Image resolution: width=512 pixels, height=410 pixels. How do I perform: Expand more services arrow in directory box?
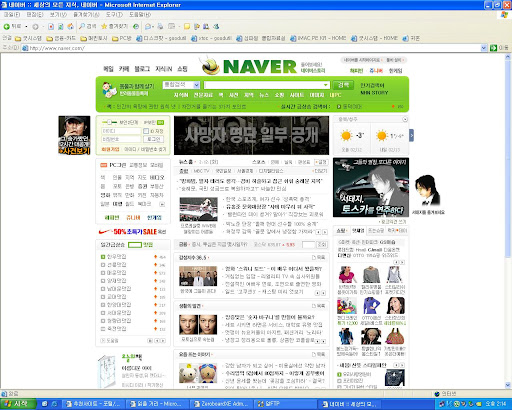click(x=162, y=204)
